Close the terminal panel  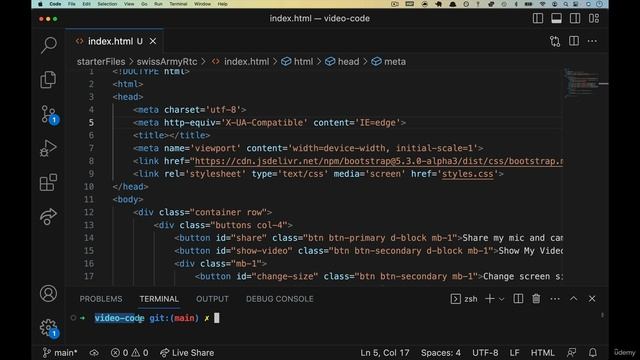592,299
